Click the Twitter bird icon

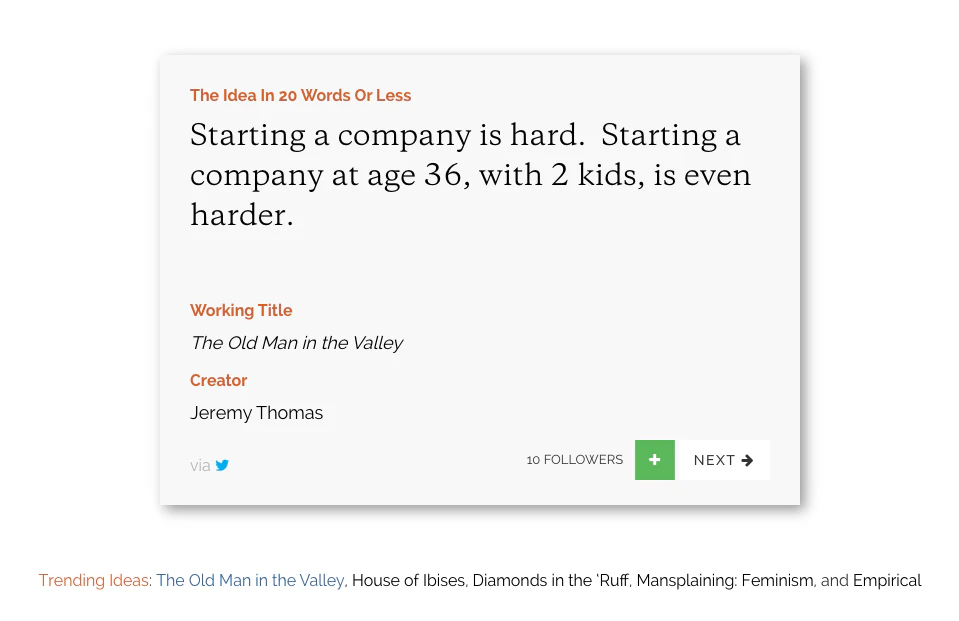tap(222, 465)
